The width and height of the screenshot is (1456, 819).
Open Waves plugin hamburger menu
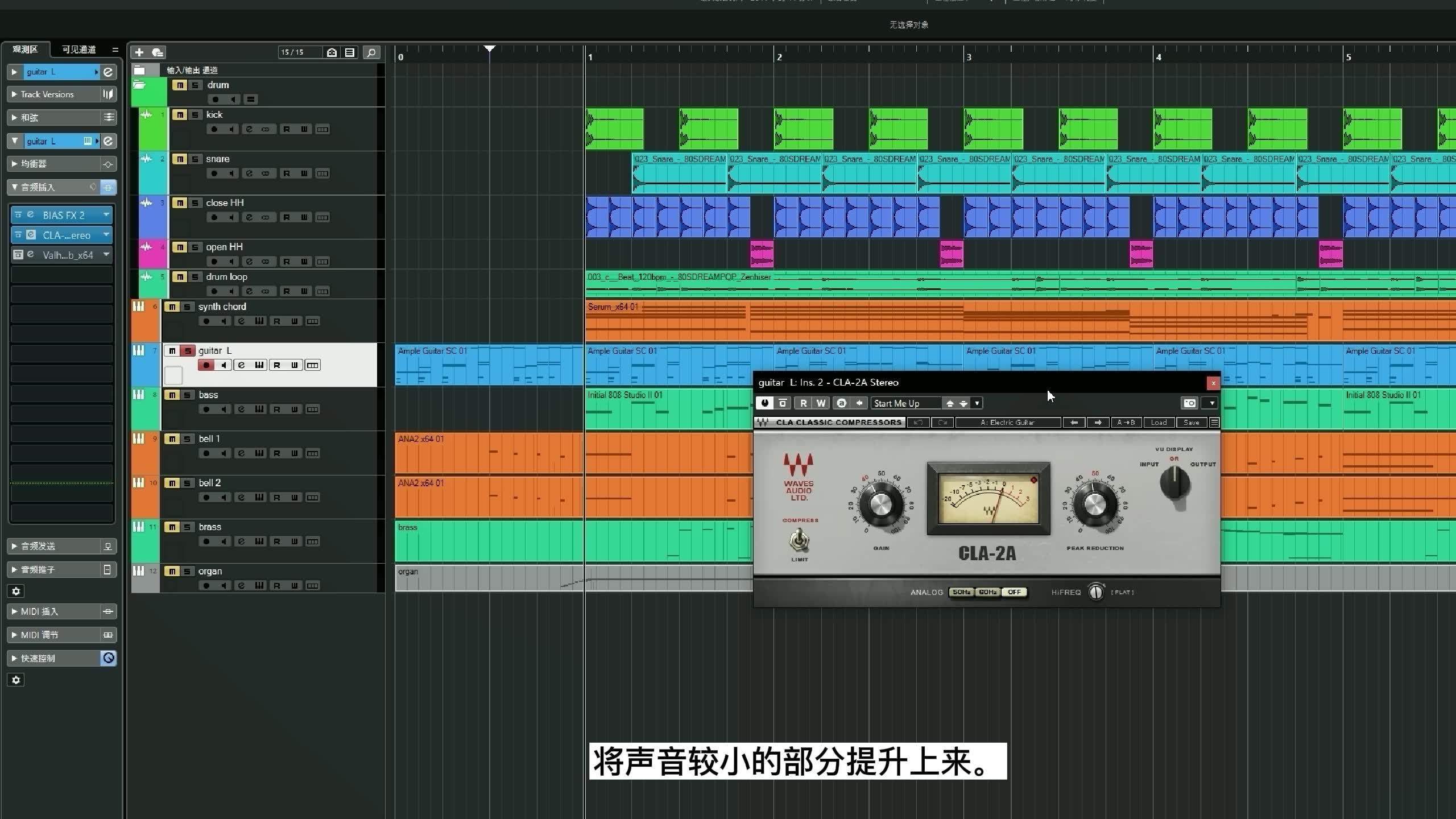pos(1214,423)
